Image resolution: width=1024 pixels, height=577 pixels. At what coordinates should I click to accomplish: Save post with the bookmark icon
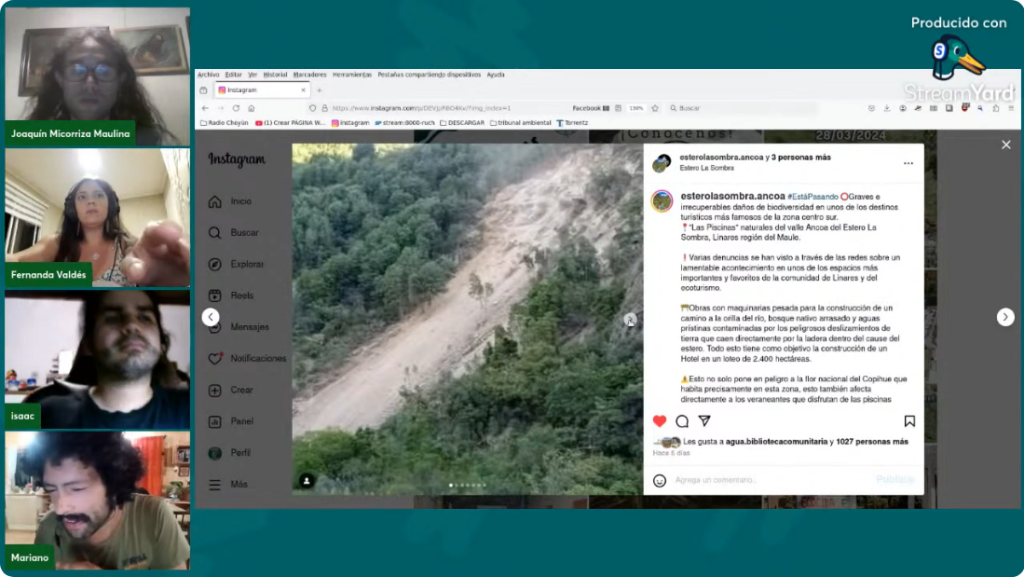909,421
